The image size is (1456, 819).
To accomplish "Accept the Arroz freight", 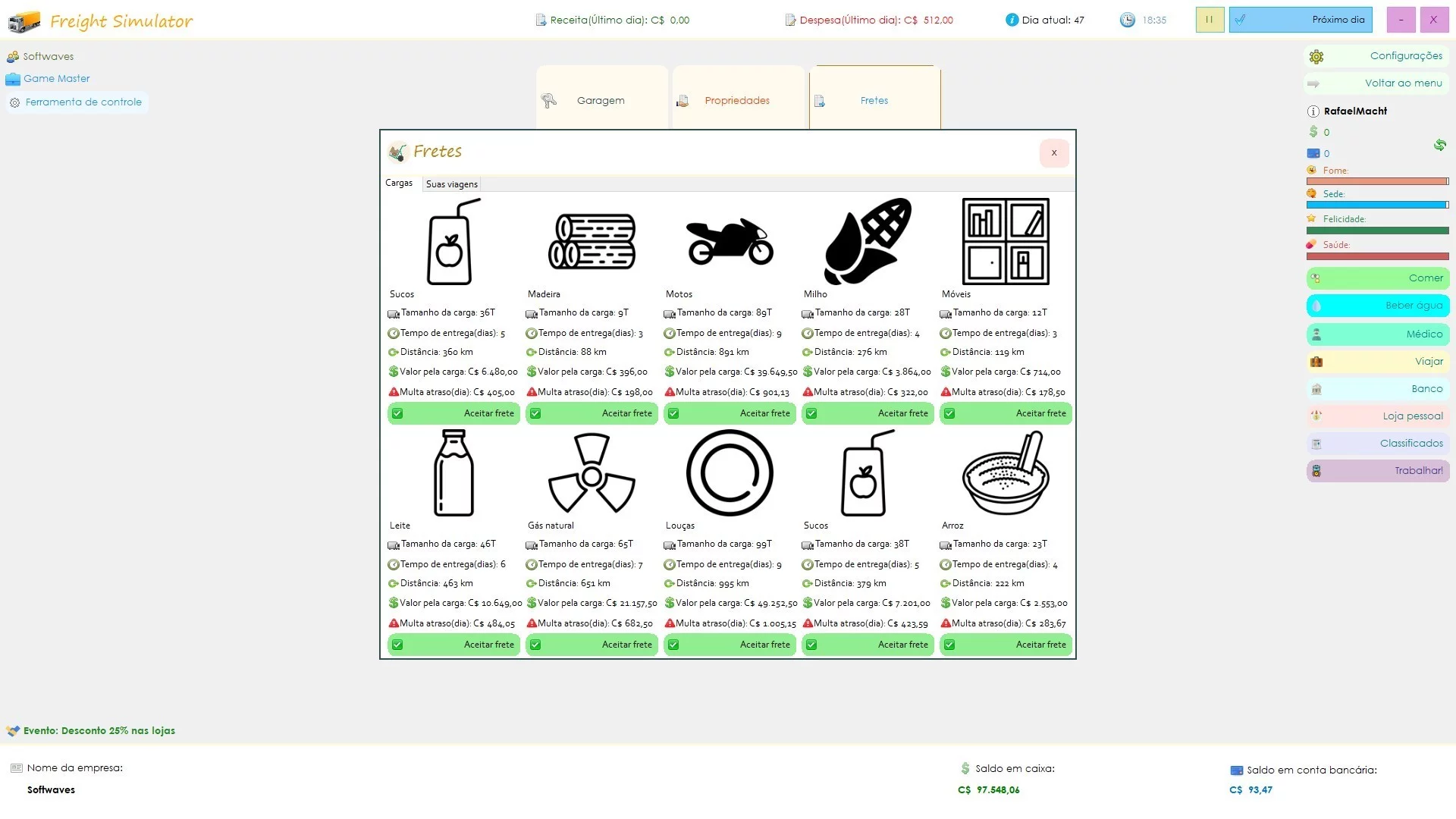I will [1006, 645].
